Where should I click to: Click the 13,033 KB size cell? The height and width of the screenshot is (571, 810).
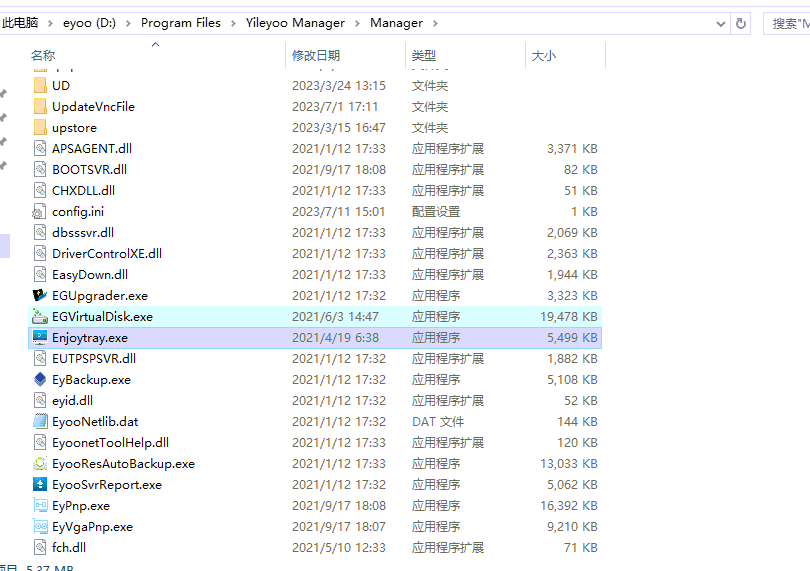pos(569,464)
